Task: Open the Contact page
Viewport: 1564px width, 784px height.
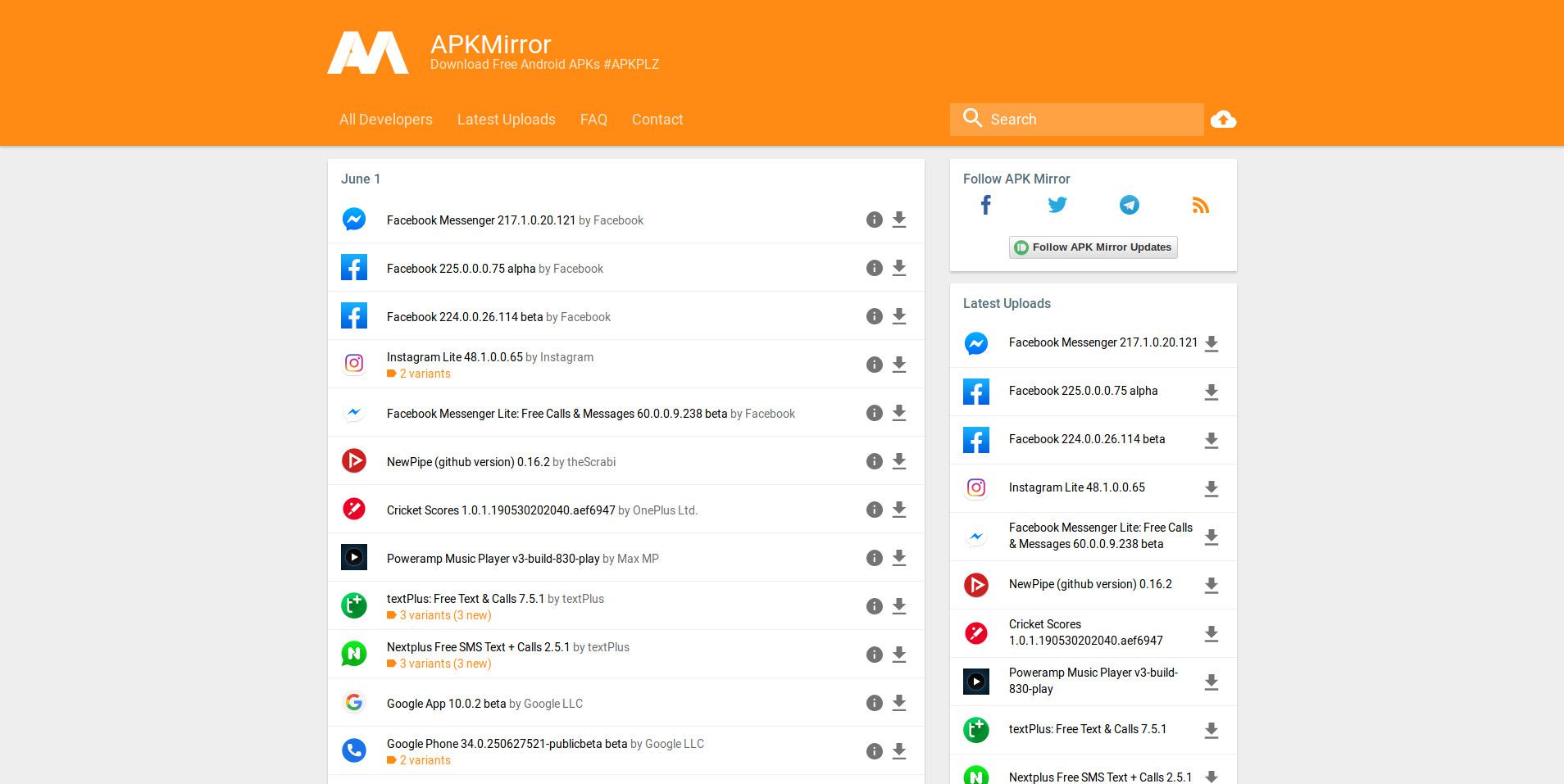Action: 657,120
